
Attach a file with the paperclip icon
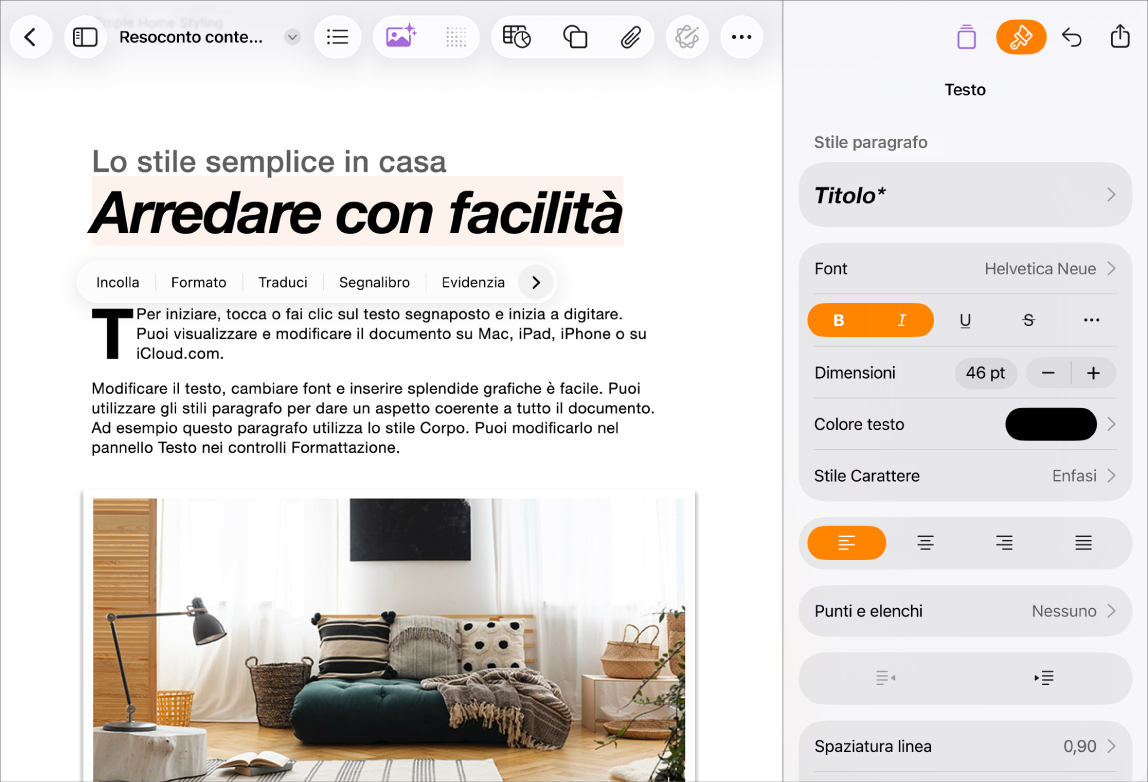coord(630,37)
